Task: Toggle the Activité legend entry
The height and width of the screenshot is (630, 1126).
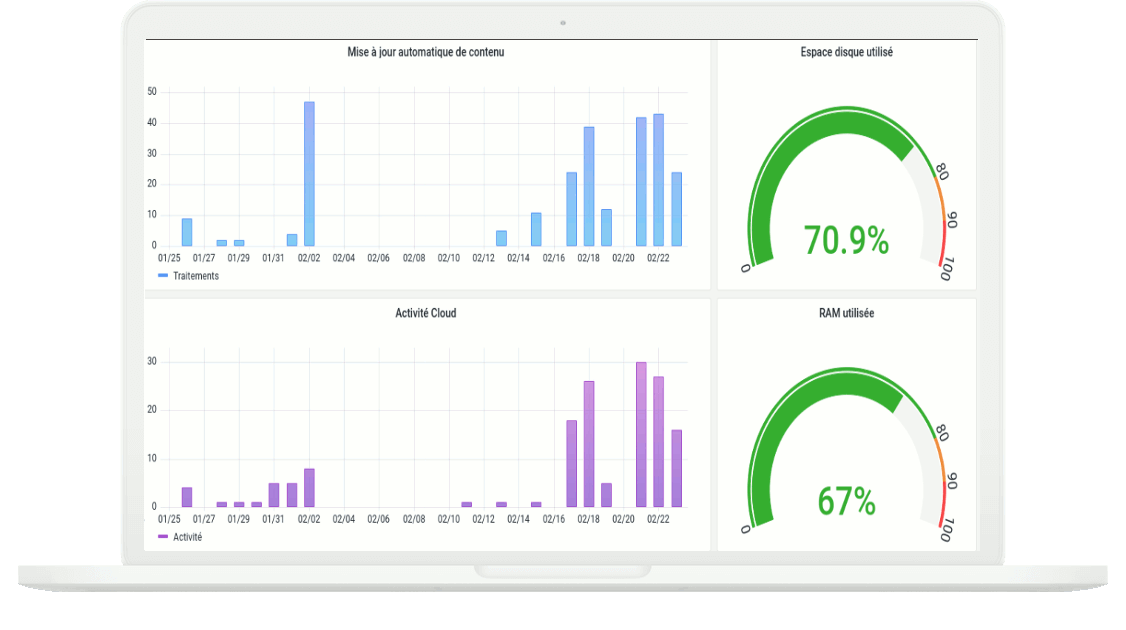Action: tap(180, 537)
